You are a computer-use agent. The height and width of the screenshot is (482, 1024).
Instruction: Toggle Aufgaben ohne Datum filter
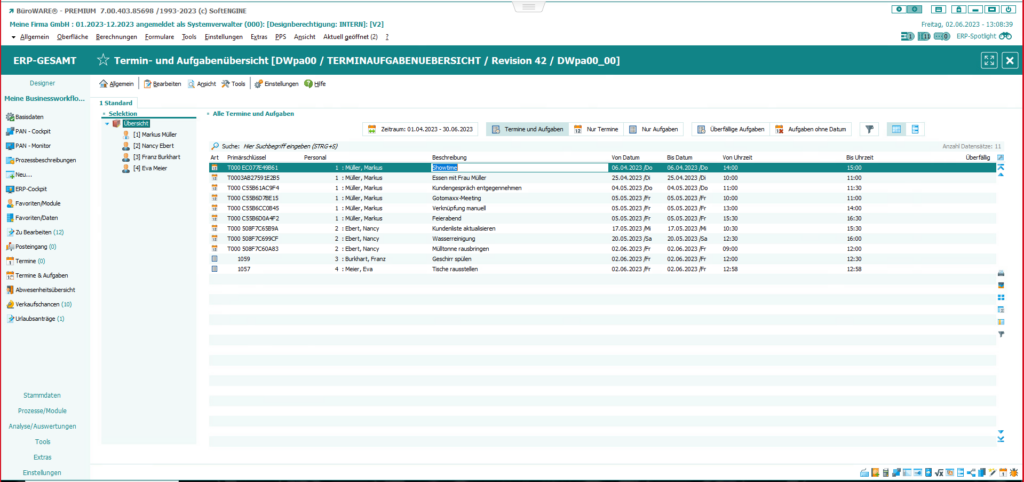click(x=810, y=129)
